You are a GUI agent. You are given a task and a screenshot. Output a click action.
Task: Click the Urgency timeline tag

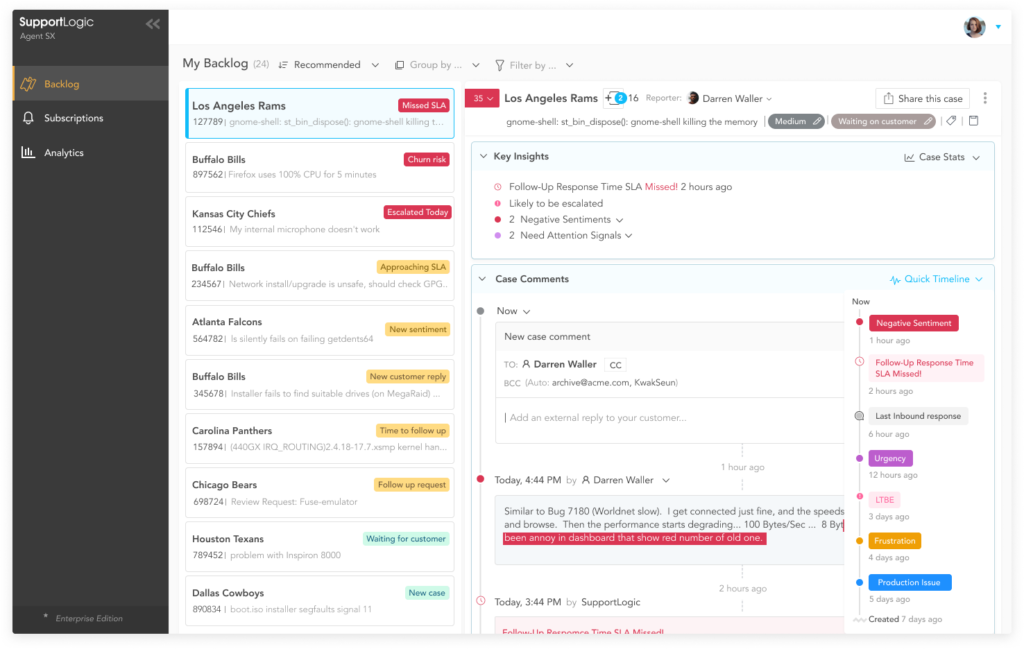pos(890,458)
